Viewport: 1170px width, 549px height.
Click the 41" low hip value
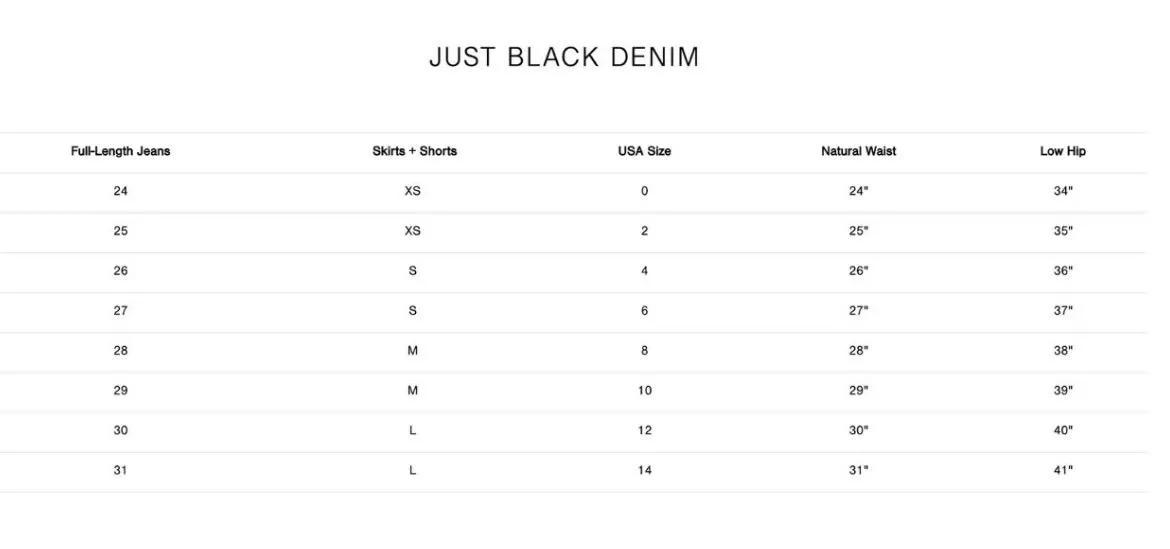pyautogui.click(x=1063, y=471)
